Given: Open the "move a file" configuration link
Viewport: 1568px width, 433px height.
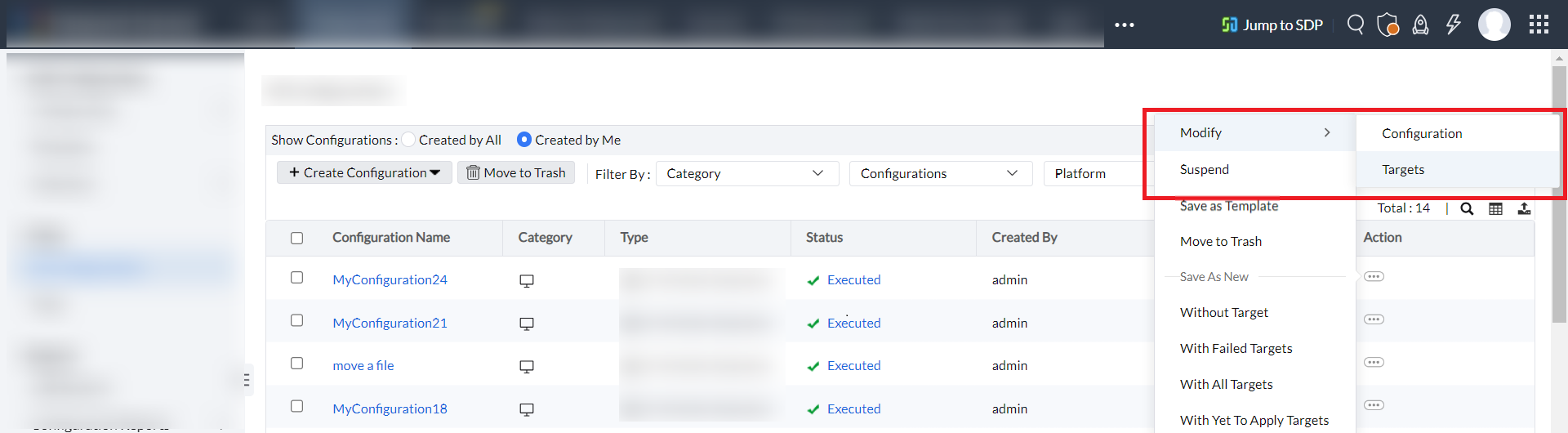Looking at the screenshot, I should click(363, 365).
